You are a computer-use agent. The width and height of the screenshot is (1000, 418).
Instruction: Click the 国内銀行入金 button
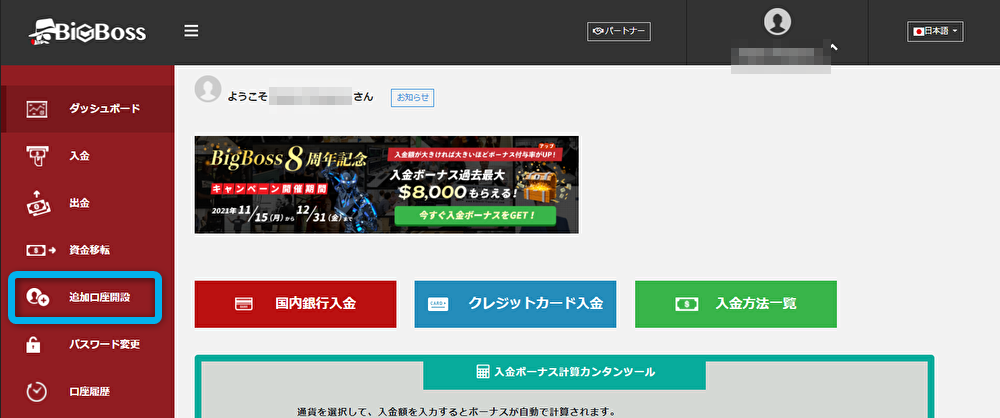[x=295, y=304]
